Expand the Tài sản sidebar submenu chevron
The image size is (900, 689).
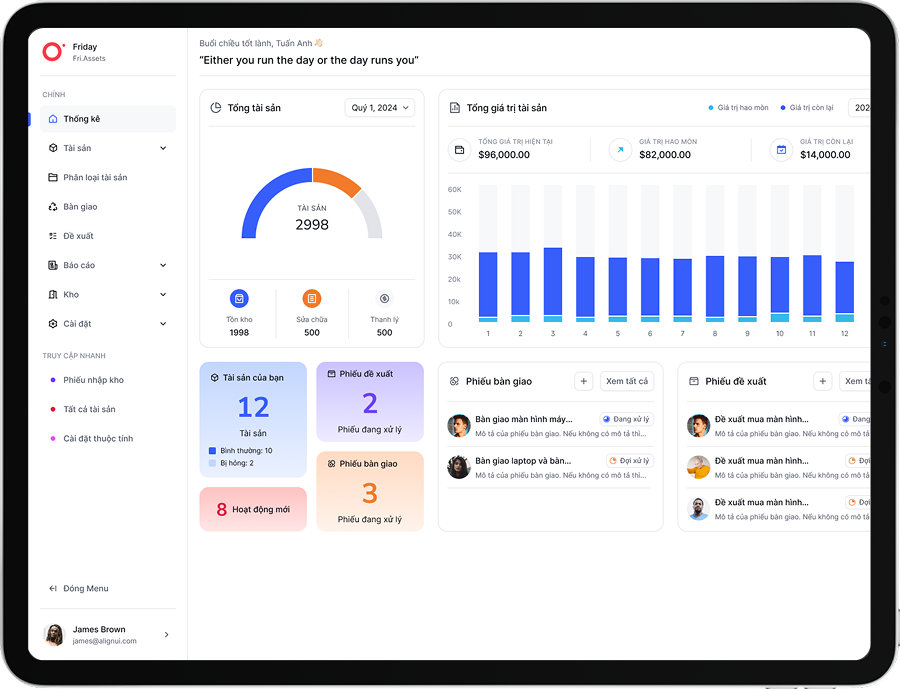click(x=163, y=148)
